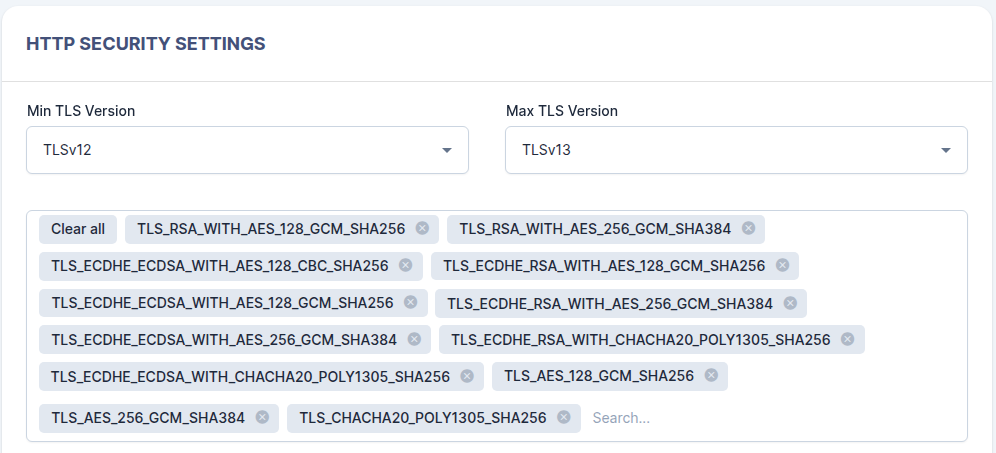
Task: Click the Min TLS Version label
Action: point(81,111)
